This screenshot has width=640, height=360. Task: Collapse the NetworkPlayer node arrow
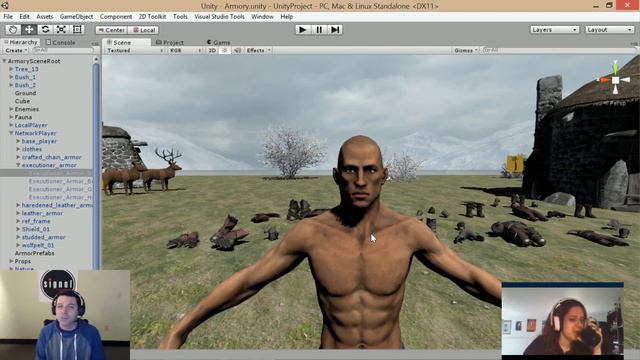pos(11,133)
